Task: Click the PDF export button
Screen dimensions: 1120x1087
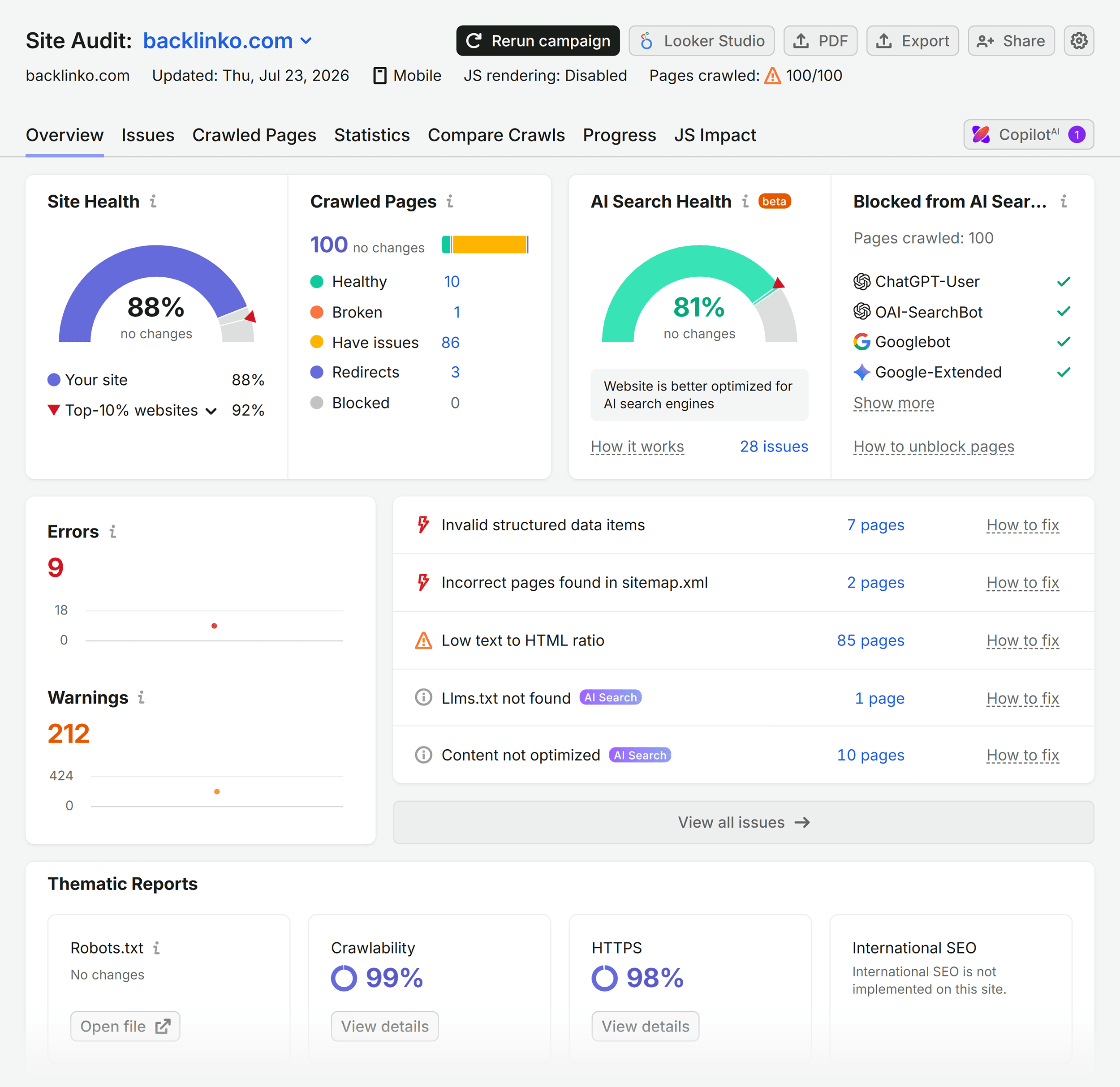Action: point(820,41)
